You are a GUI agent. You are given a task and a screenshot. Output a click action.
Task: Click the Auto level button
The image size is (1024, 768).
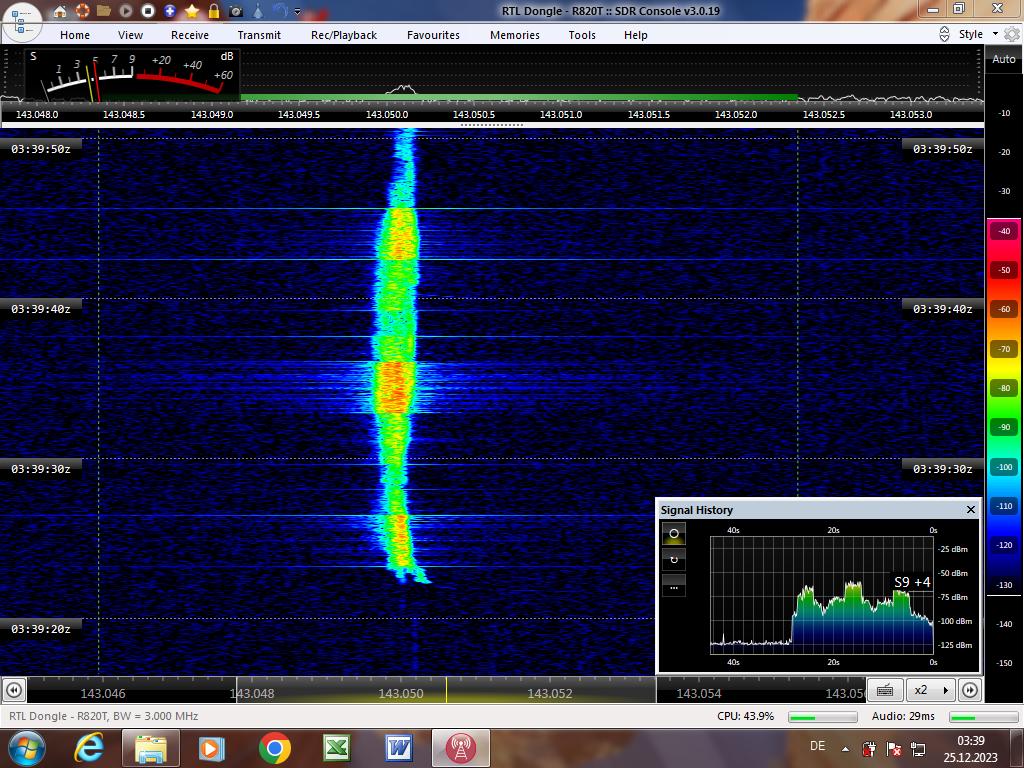click(x=1003, y=59)
